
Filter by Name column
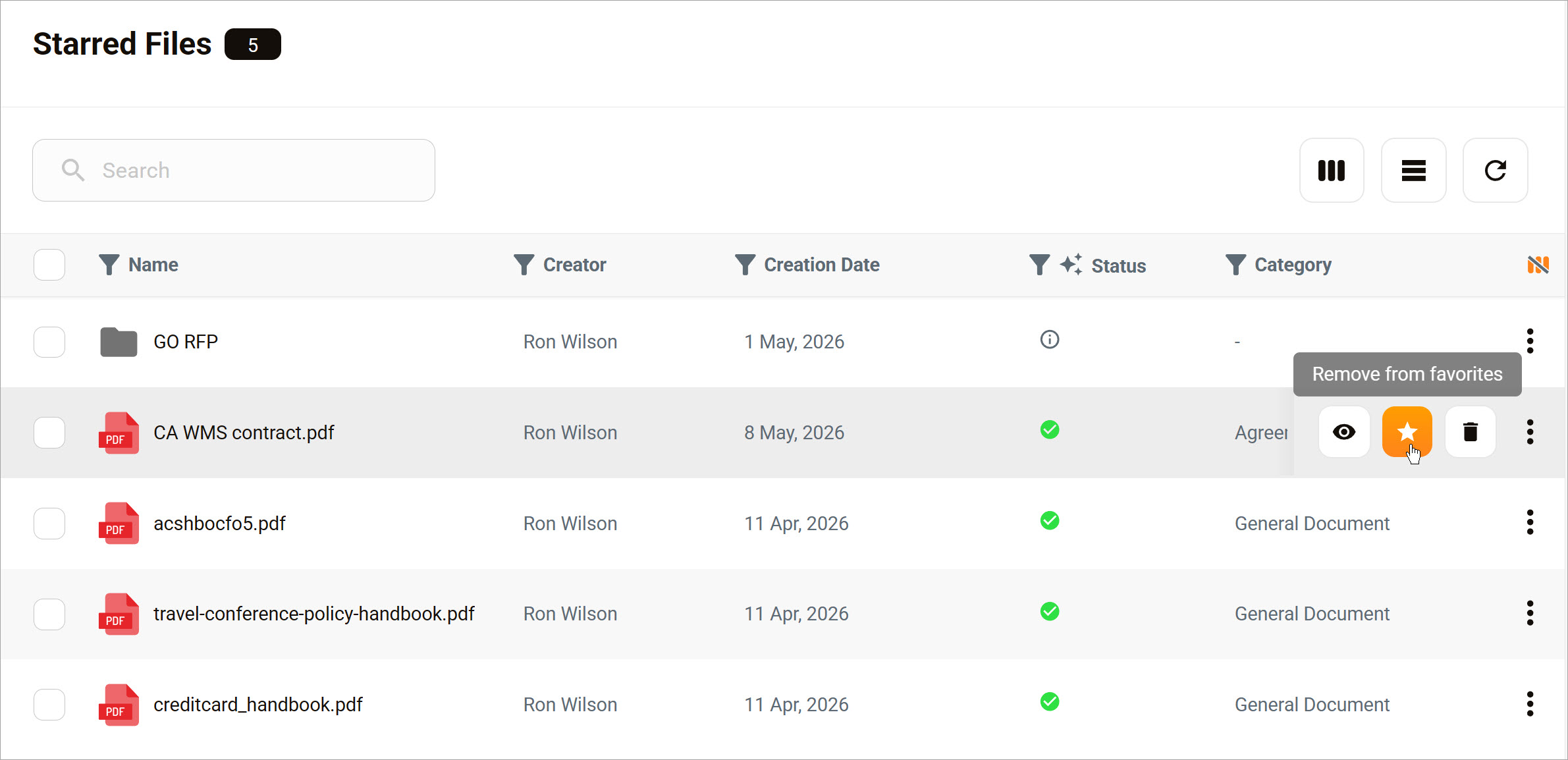(x=109, y=265)
